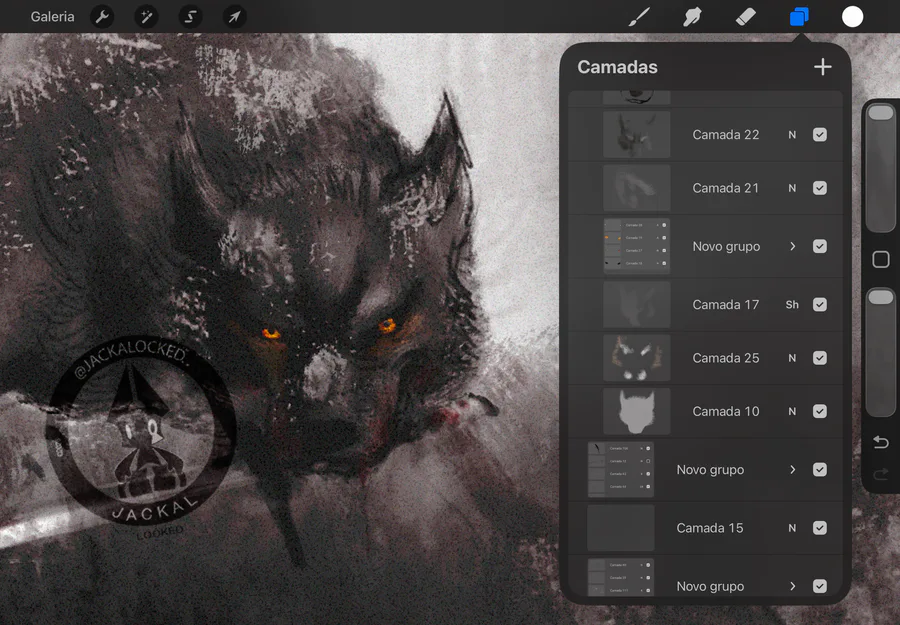Image resolution: width=900 pixels, height=625 pixels.
Task: Hide Camada 22 layer
Action: point(820,134)
